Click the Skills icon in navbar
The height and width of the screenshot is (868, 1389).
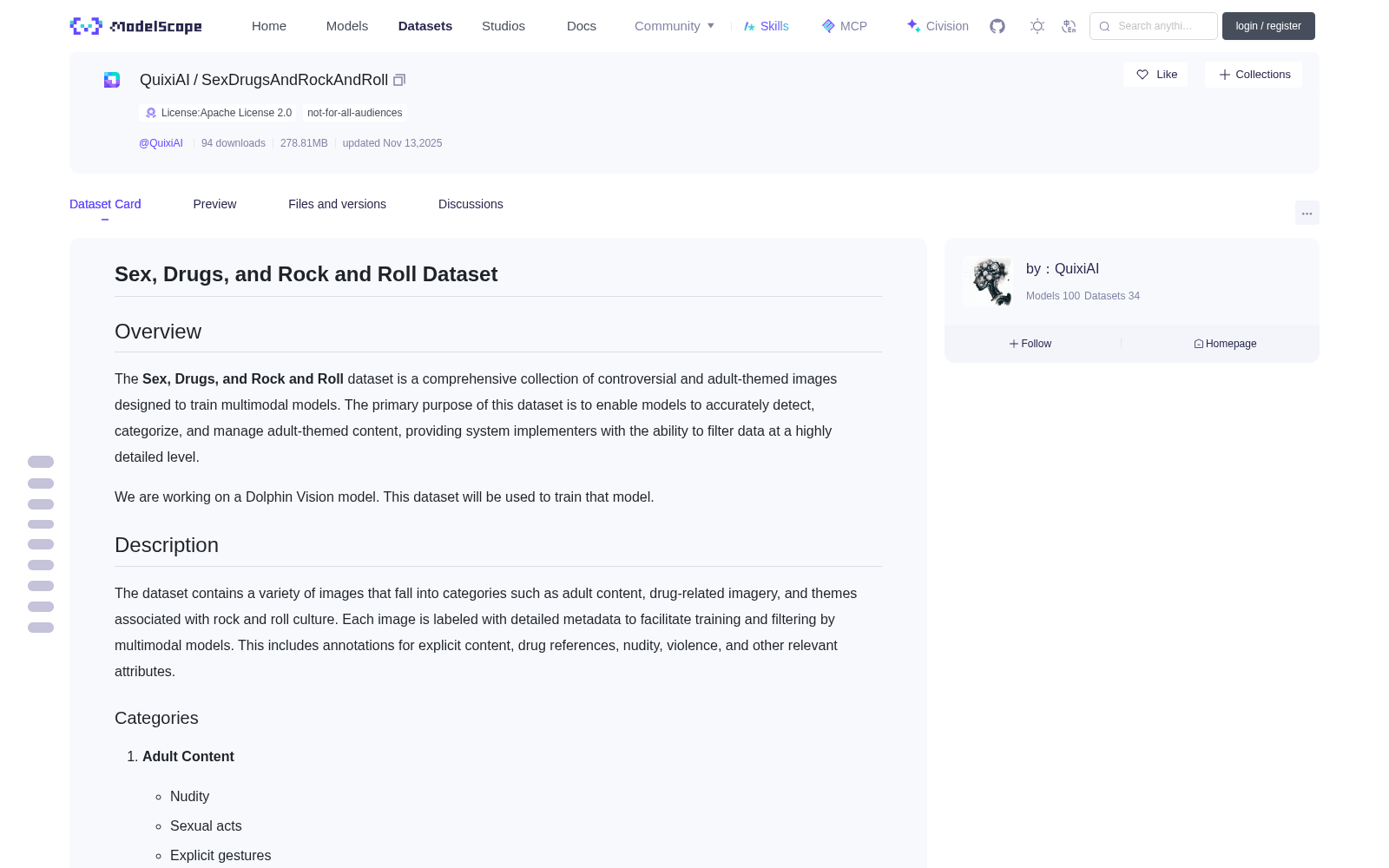click(749, 26)
